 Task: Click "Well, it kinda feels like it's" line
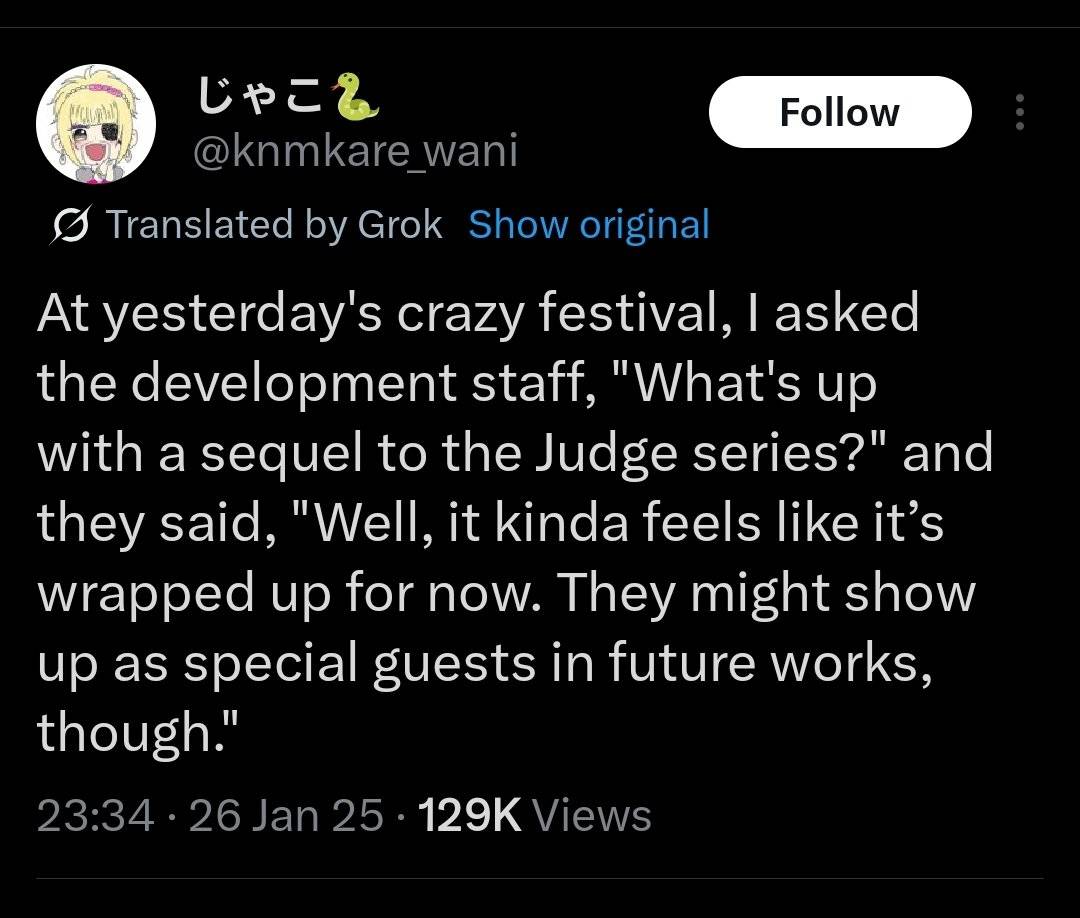click(x=628, y=523)
